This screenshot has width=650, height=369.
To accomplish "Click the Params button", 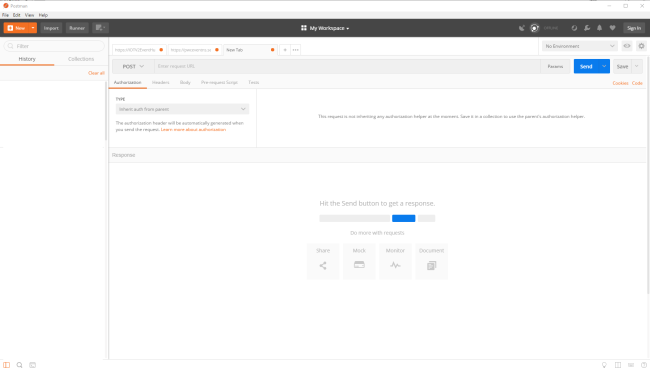I will (555, 66).
